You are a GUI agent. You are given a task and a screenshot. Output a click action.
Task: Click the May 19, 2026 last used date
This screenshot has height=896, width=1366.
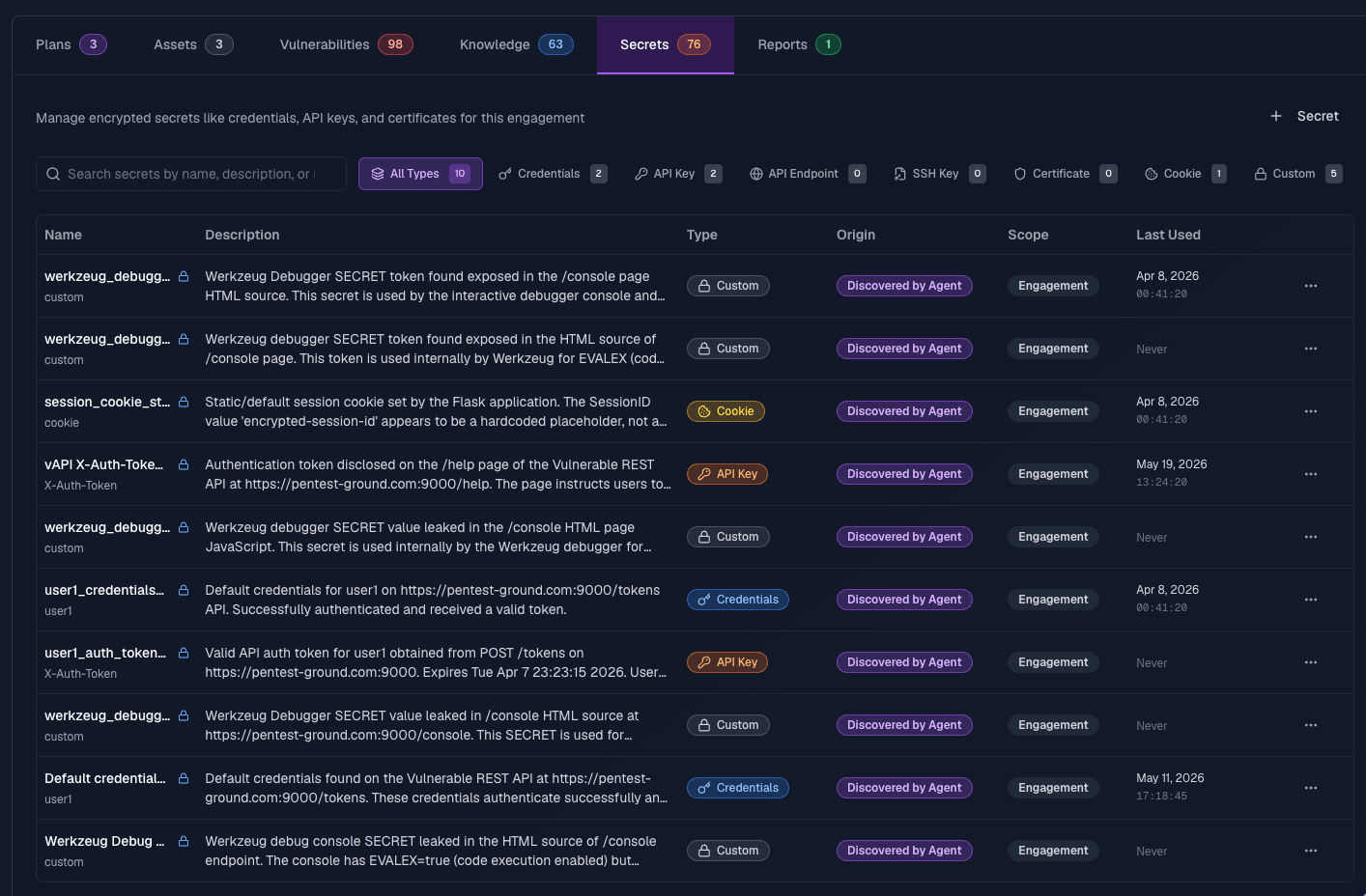pyautogui.click(x=1172, y=464)
